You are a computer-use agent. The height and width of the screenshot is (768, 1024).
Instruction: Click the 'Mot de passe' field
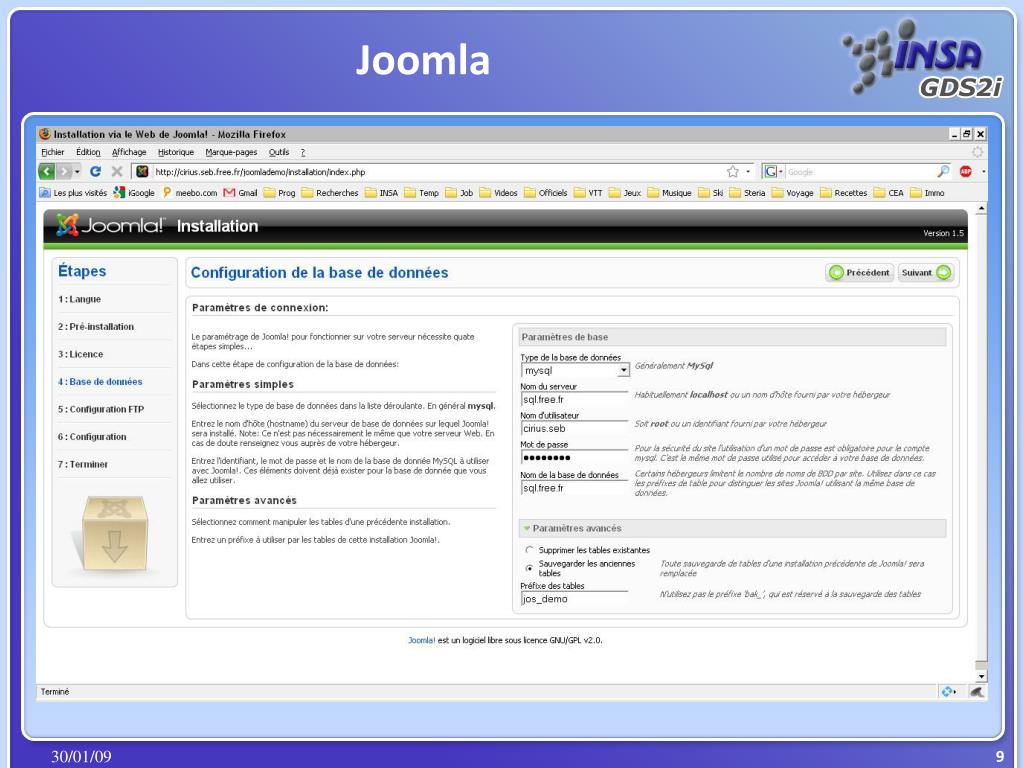point(575,457)
